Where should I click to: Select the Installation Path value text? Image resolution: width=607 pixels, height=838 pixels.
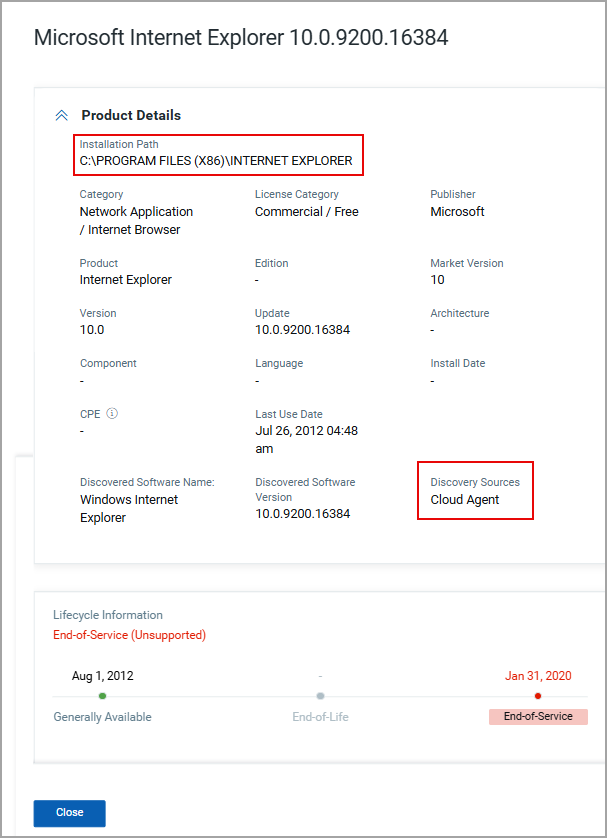[x=216, y=161]
